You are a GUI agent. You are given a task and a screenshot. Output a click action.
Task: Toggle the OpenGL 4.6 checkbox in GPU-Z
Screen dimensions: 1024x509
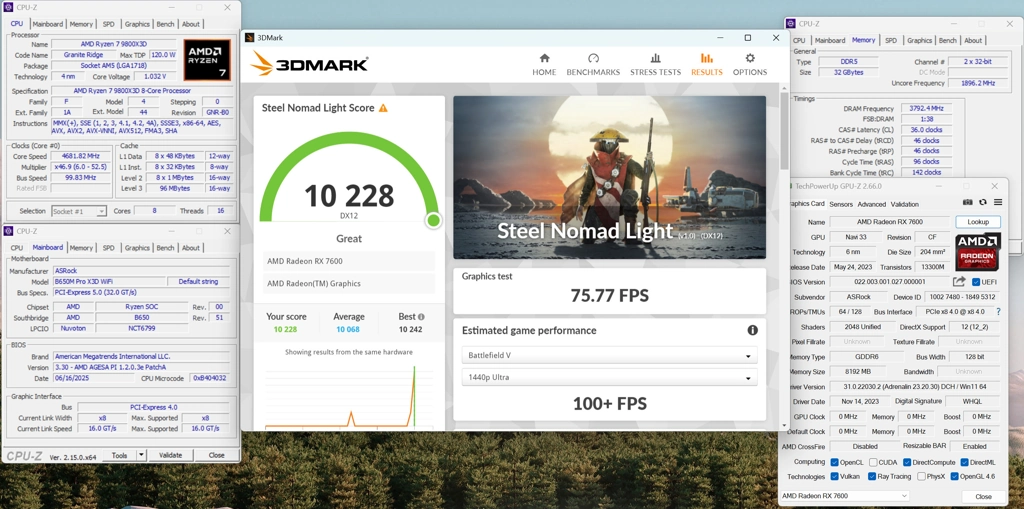coord(954,476)
